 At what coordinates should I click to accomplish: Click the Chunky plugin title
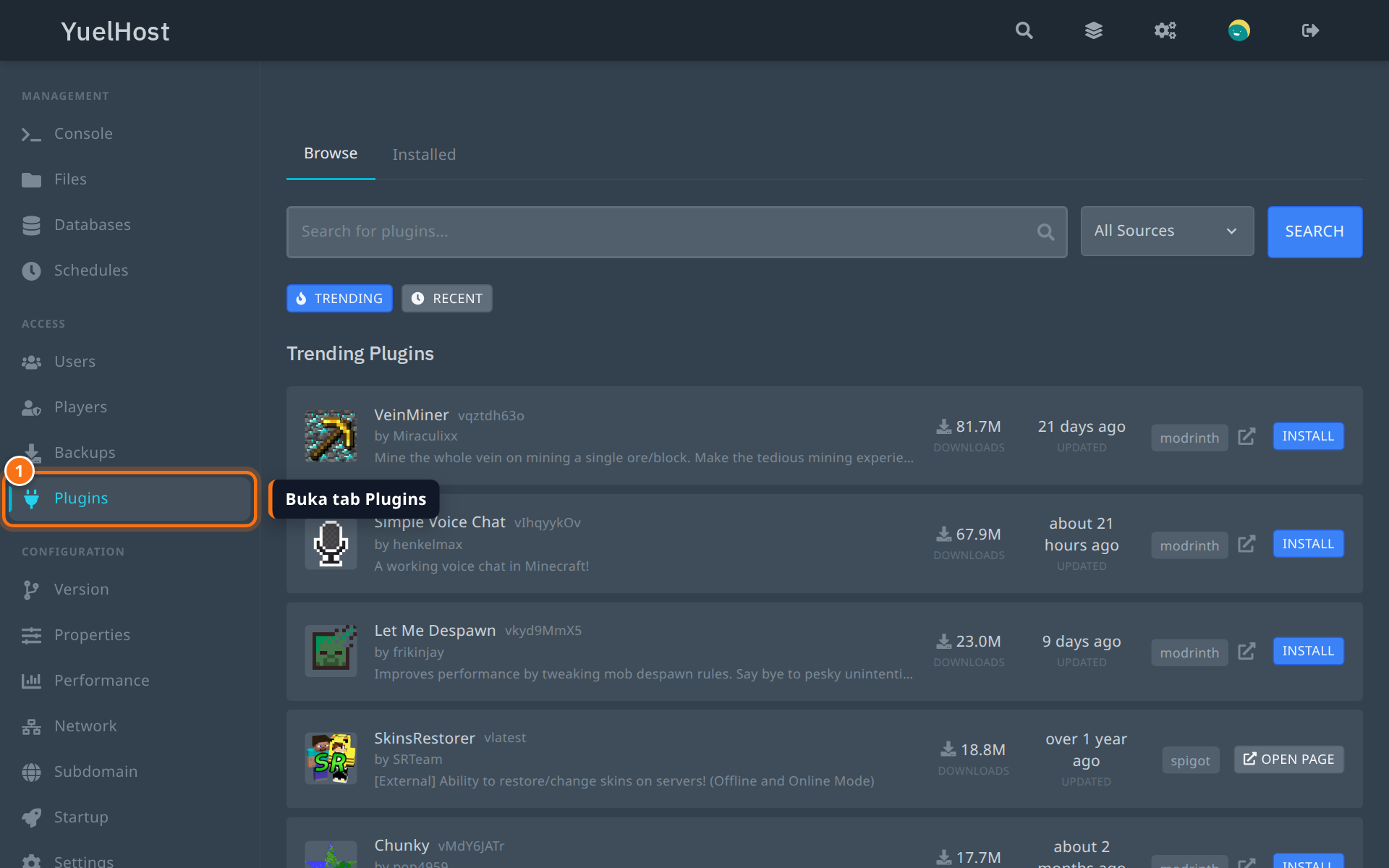point(402,845)
